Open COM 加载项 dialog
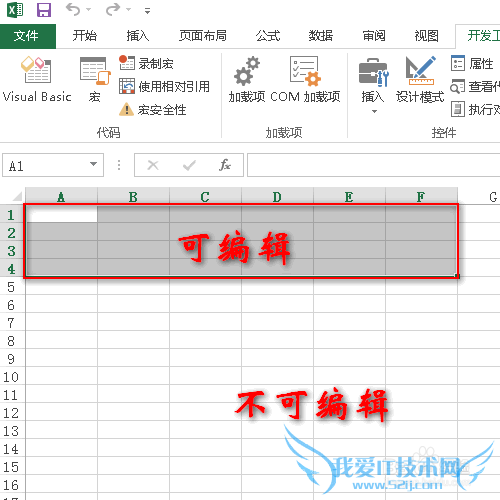This screenshot has height=500, width=500. 305,79
